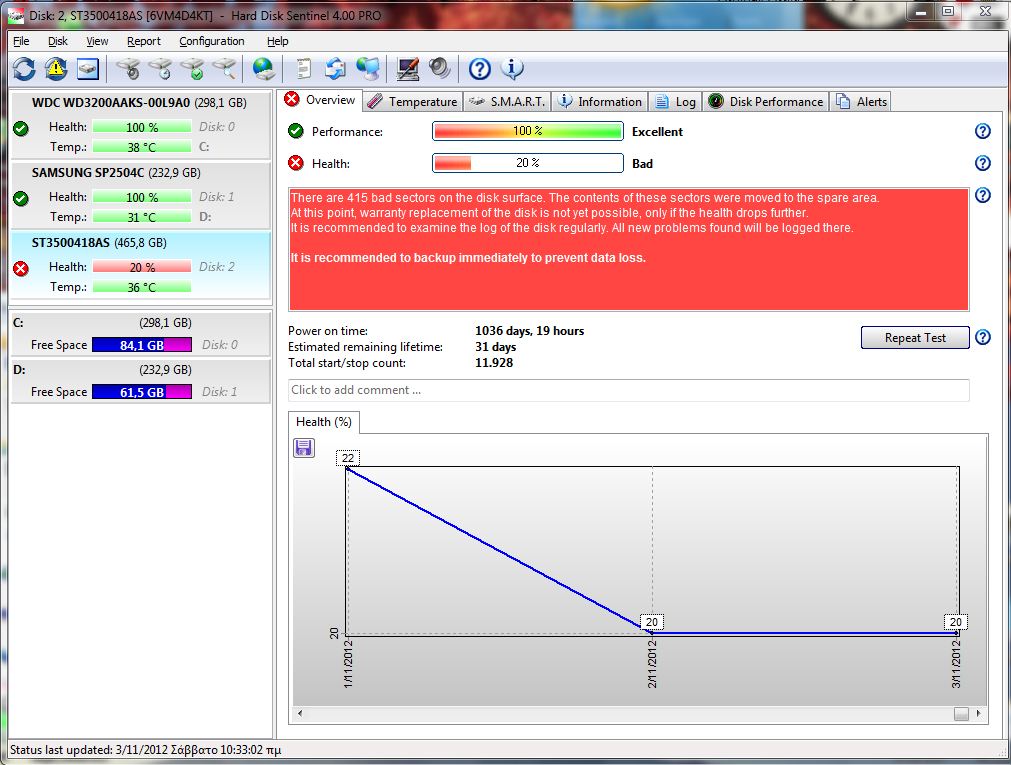Click the '20' label at 3/11/2012 in graph

point(956,622)
